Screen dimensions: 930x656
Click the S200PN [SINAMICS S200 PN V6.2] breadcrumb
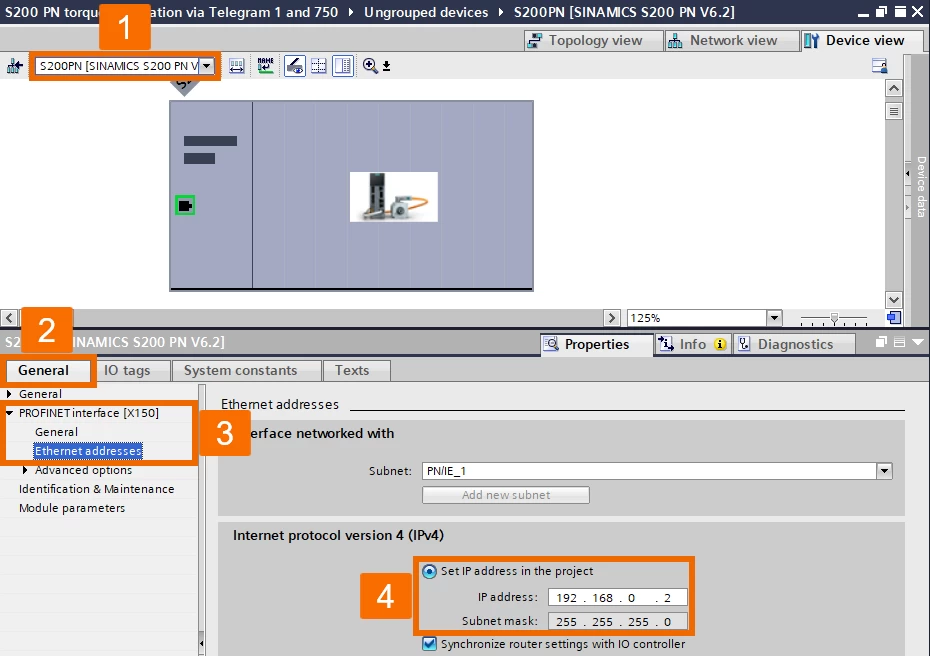tap(624, 12)
